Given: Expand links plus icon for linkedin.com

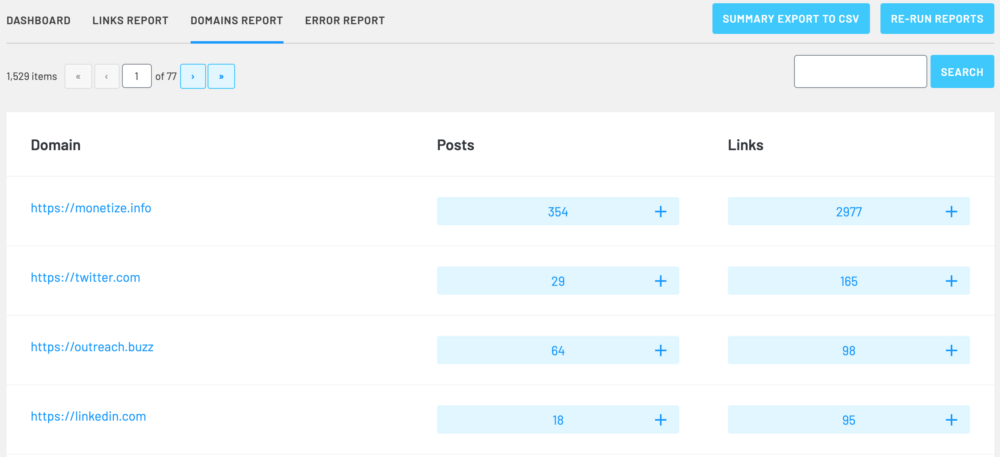Looking at the screenshot, I should coord(952,420).
